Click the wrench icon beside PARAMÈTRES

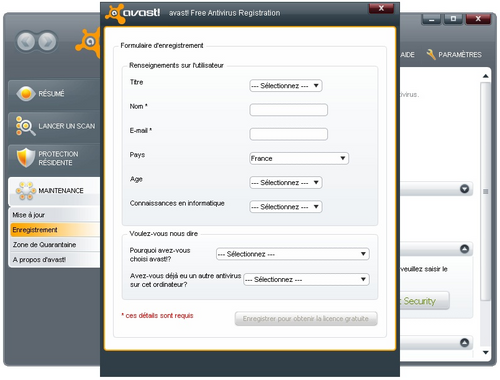click(x=431, y=54)
